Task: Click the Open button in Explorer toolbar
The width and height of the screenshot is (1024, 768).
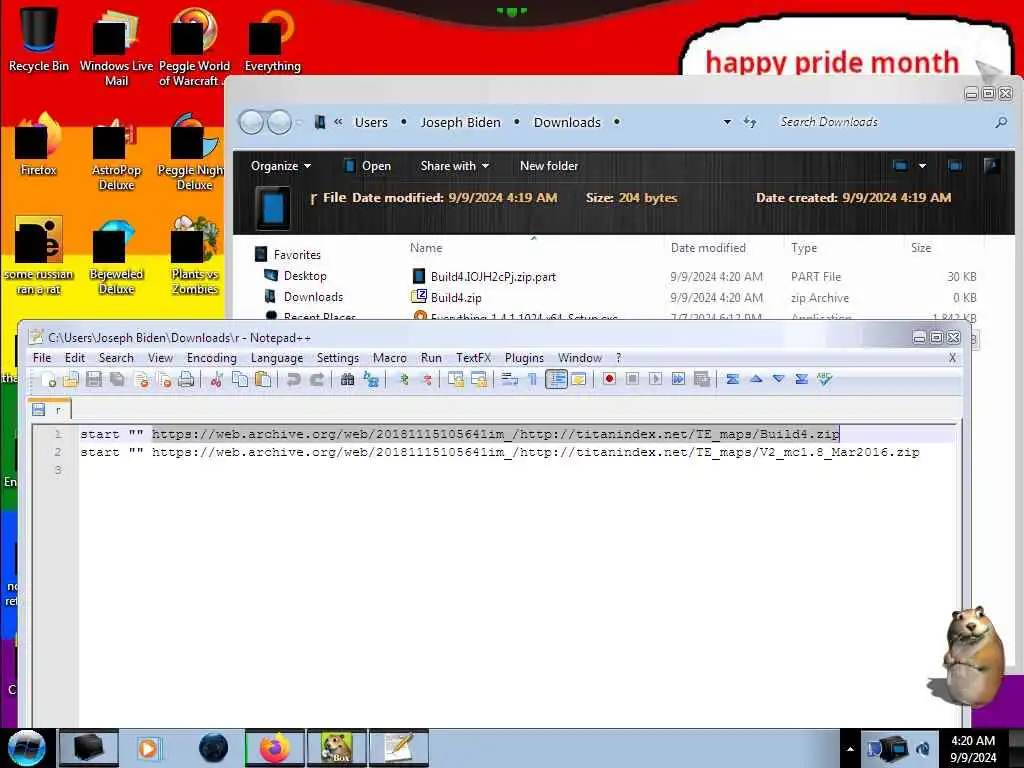Action: click(367, 166)
